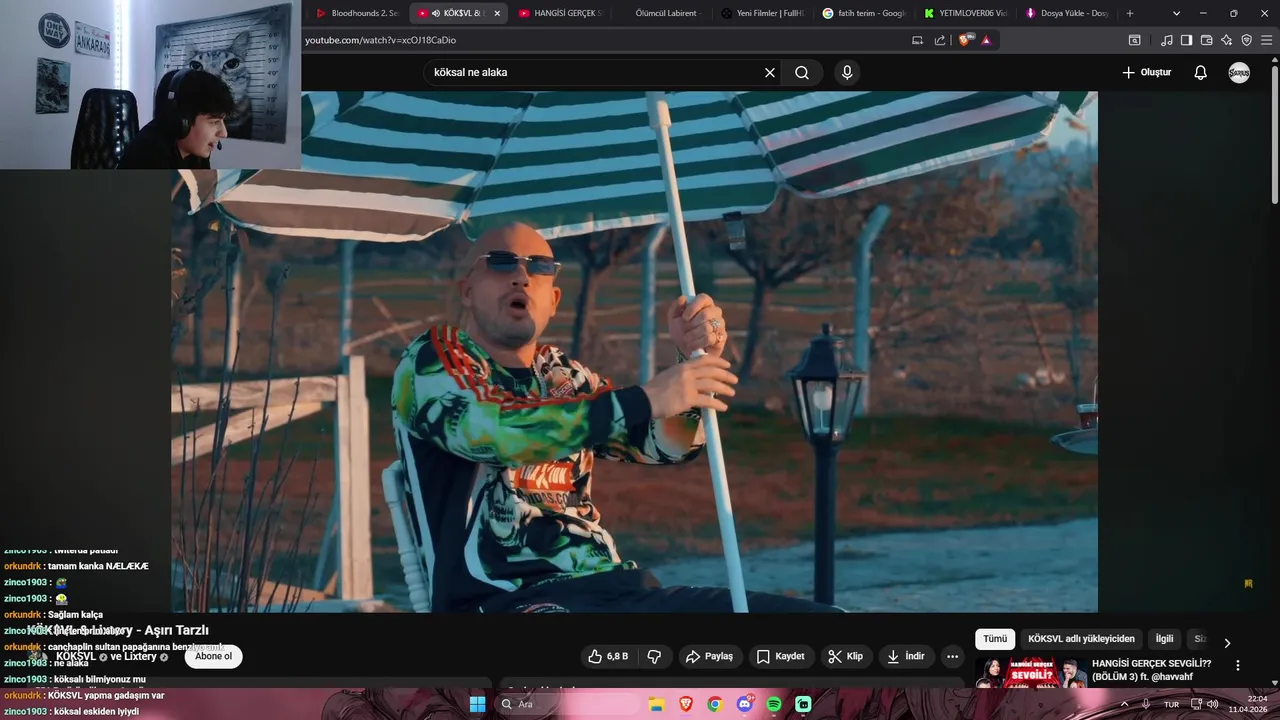
Task: Start voice search with the microphone icon
Action: [x=847, y=72]
